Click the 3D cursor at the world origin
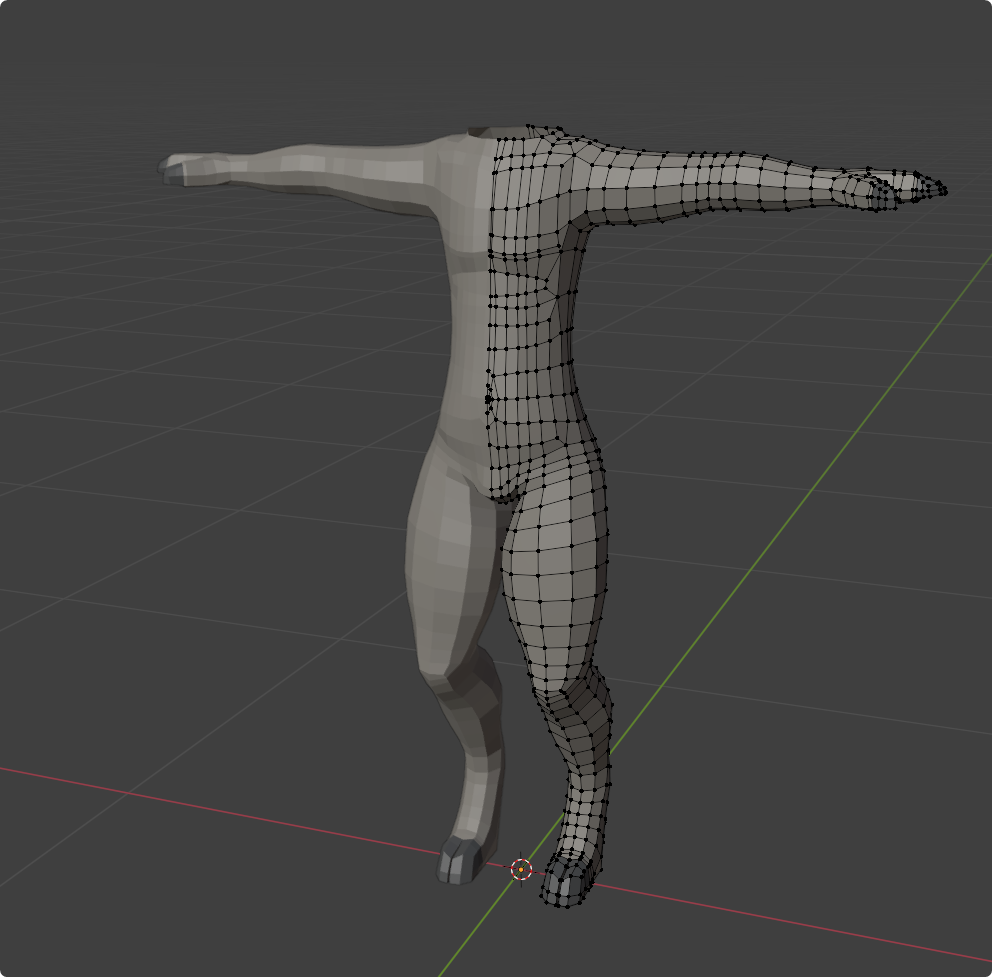 click(x=521, y=869)
